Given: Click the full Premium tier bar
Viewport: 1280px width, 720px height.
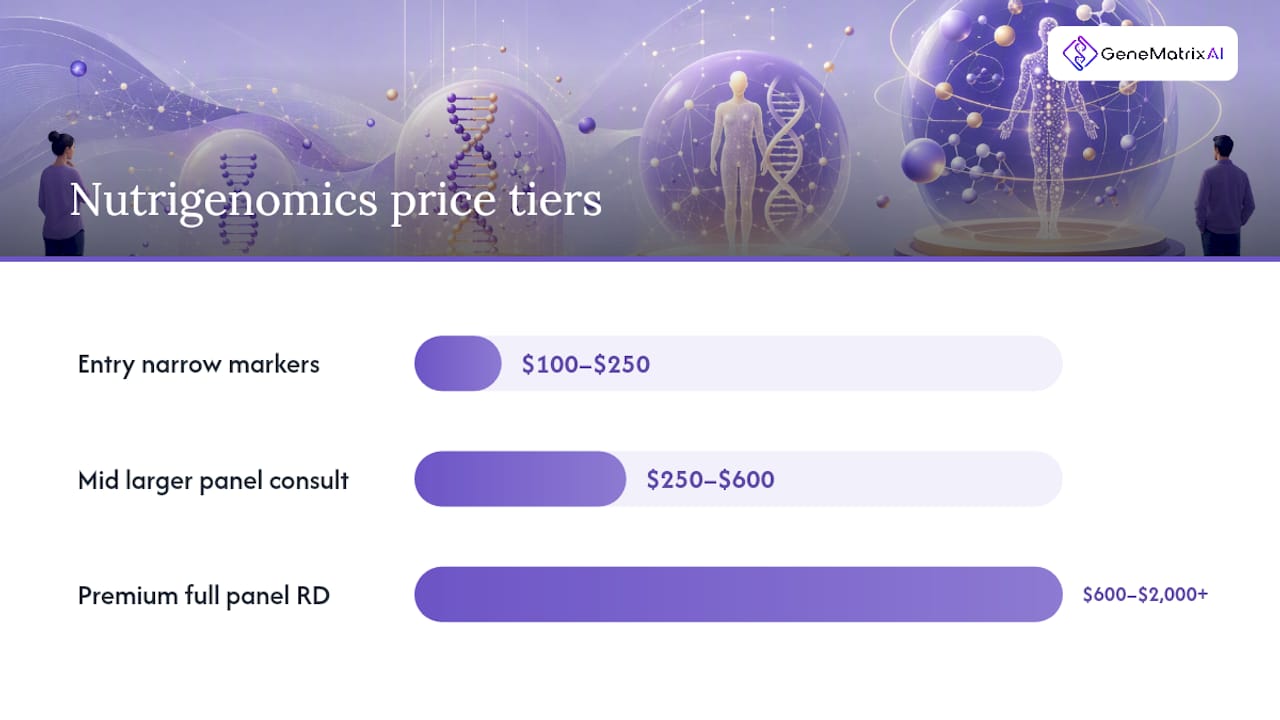Looking at the screenshot, I should (x=738, y=595).
